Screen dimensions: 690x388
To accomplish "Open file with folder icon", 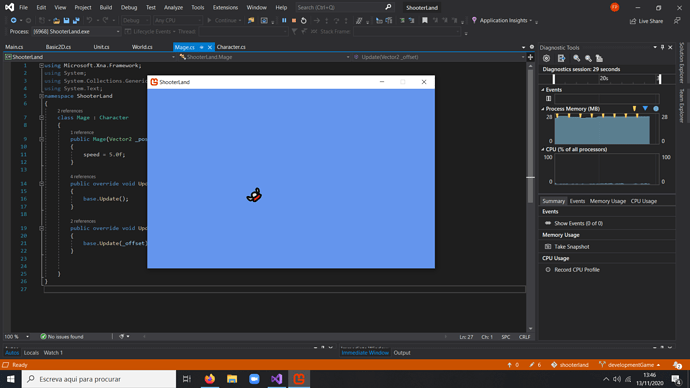I will point(56,20).
